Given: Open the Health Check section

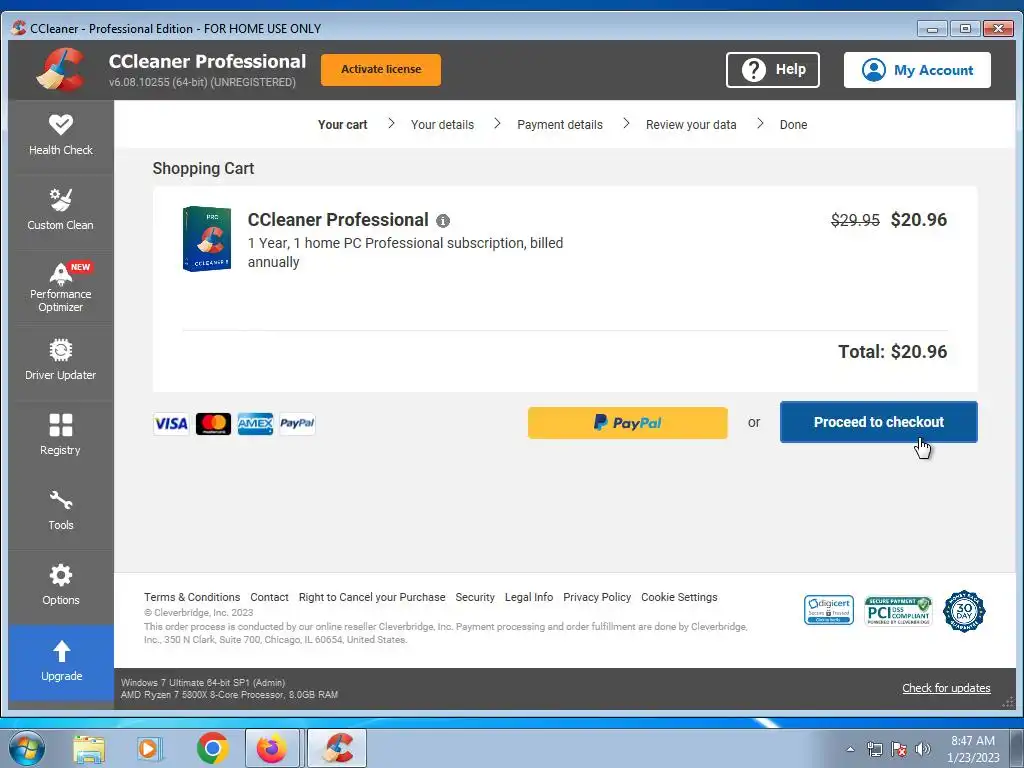Looking at the screenshot, I should tap(61, 136).
